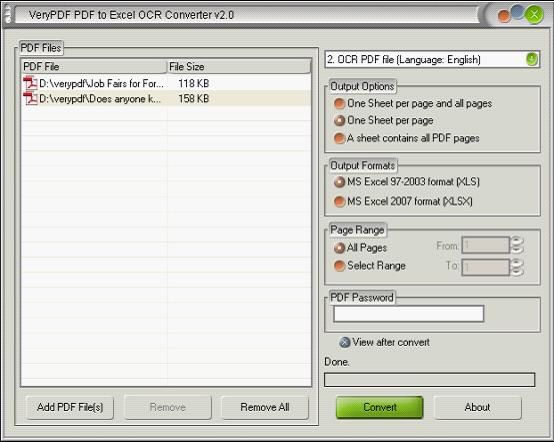Click the conversion progress bar

(x=429, y=380)
